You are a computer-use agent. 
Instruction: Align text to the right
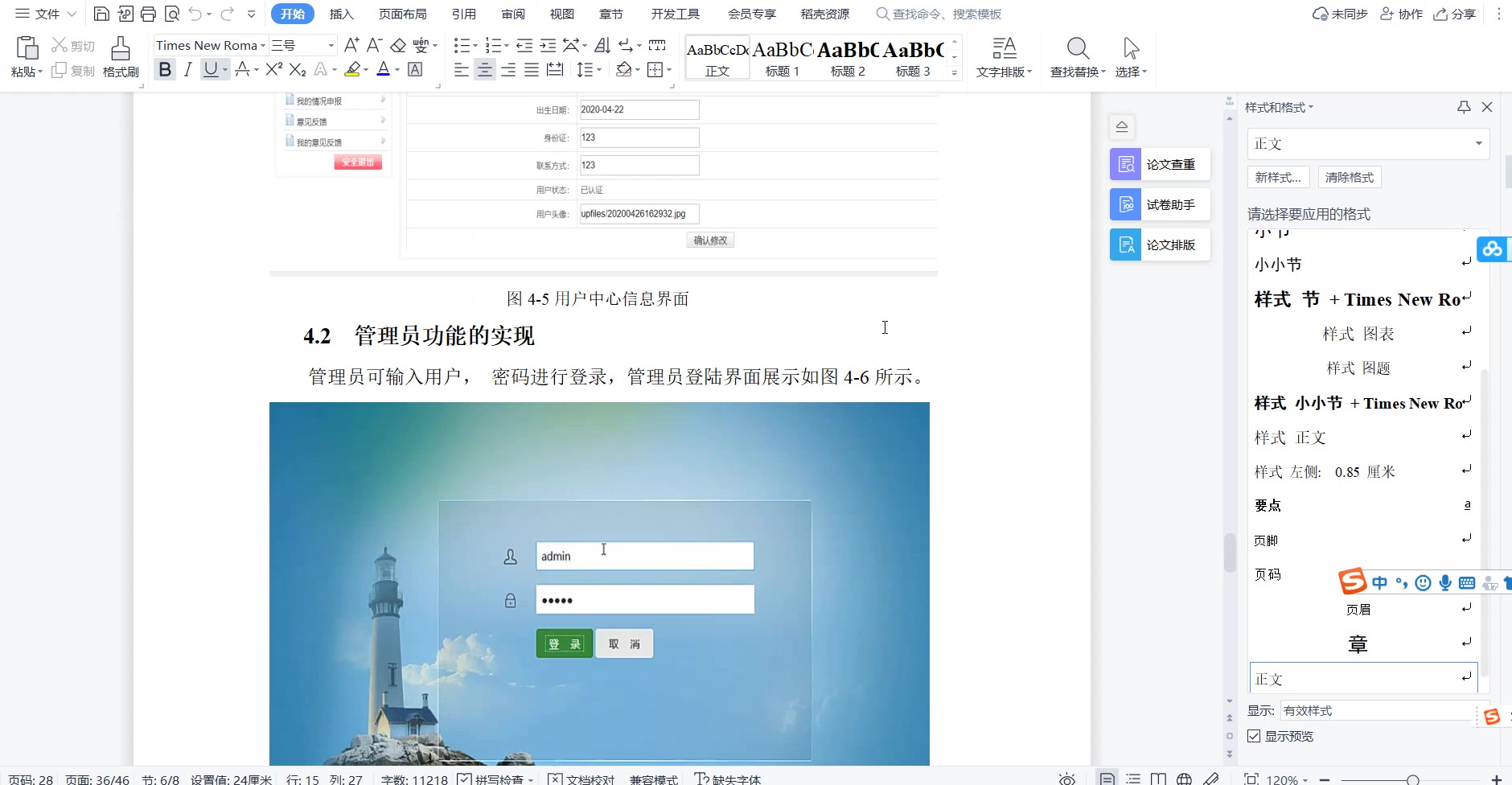click(x=508, y=70)
